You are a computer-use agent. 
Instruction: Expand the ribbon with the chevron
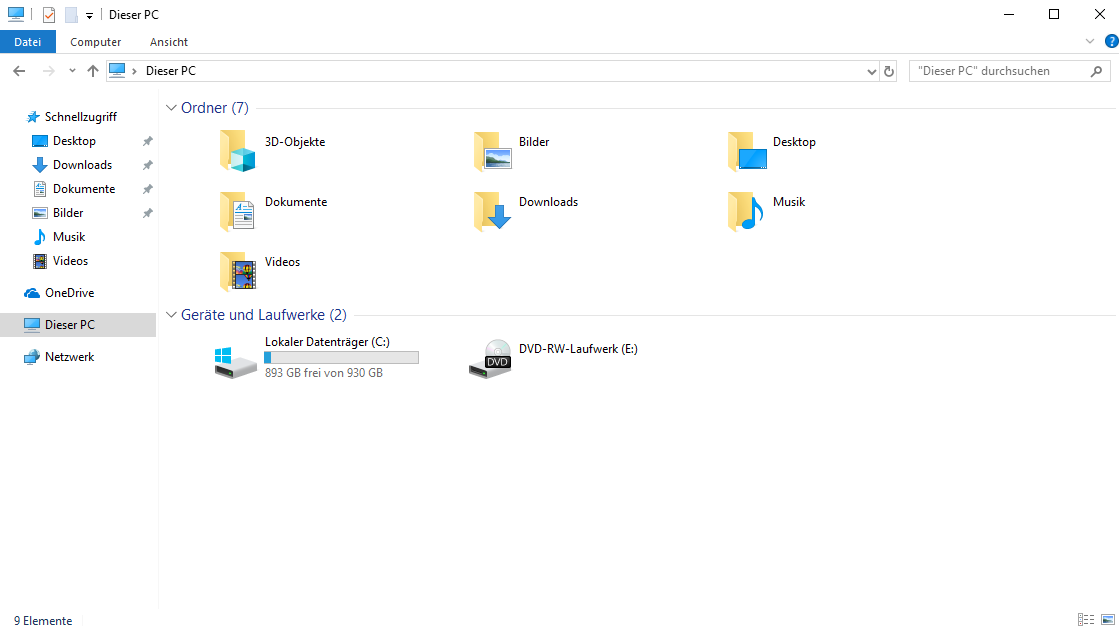[x=1090, y=41]
